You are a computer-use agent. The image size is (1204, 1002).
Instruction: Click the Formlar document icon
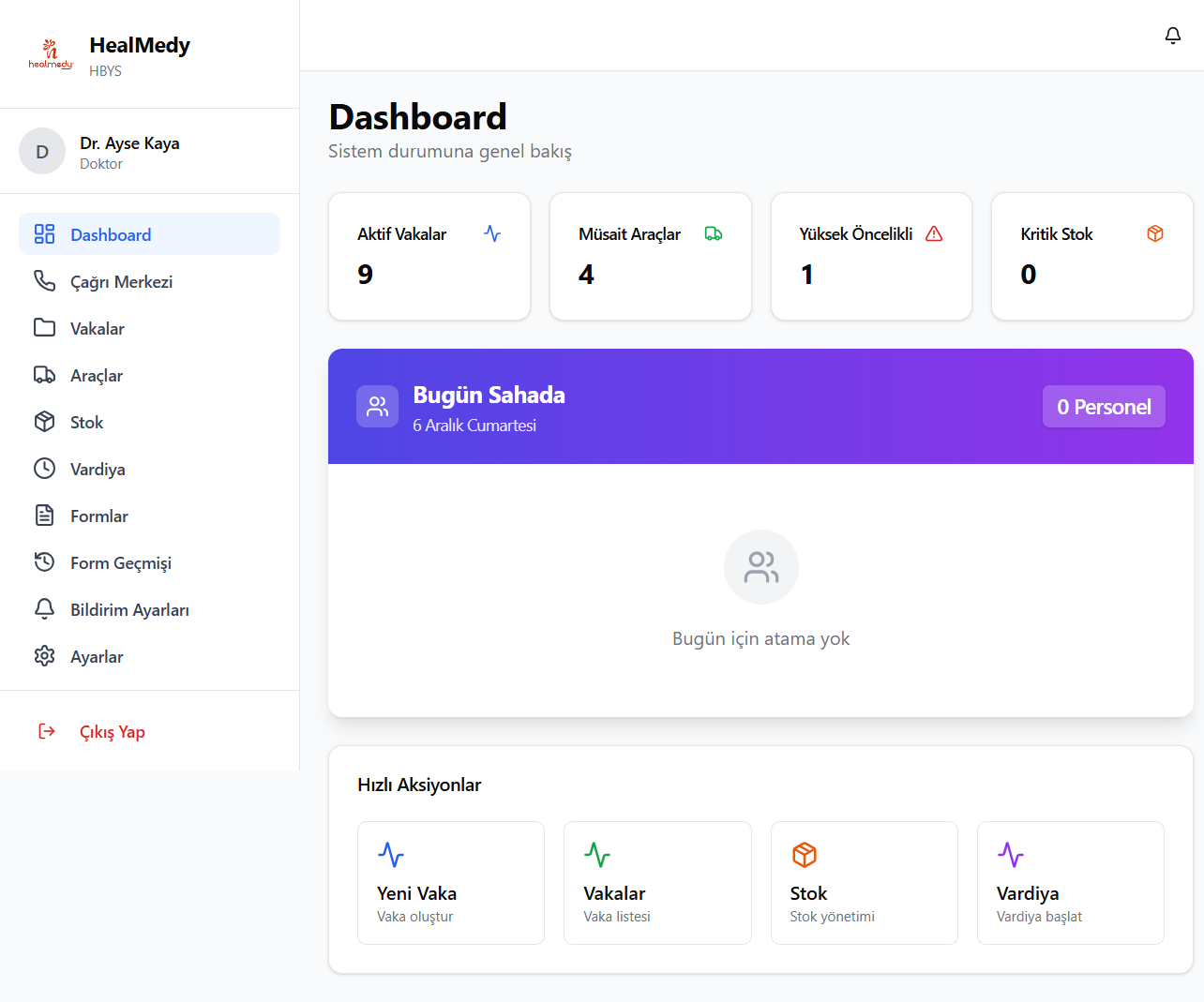[44, 516]
